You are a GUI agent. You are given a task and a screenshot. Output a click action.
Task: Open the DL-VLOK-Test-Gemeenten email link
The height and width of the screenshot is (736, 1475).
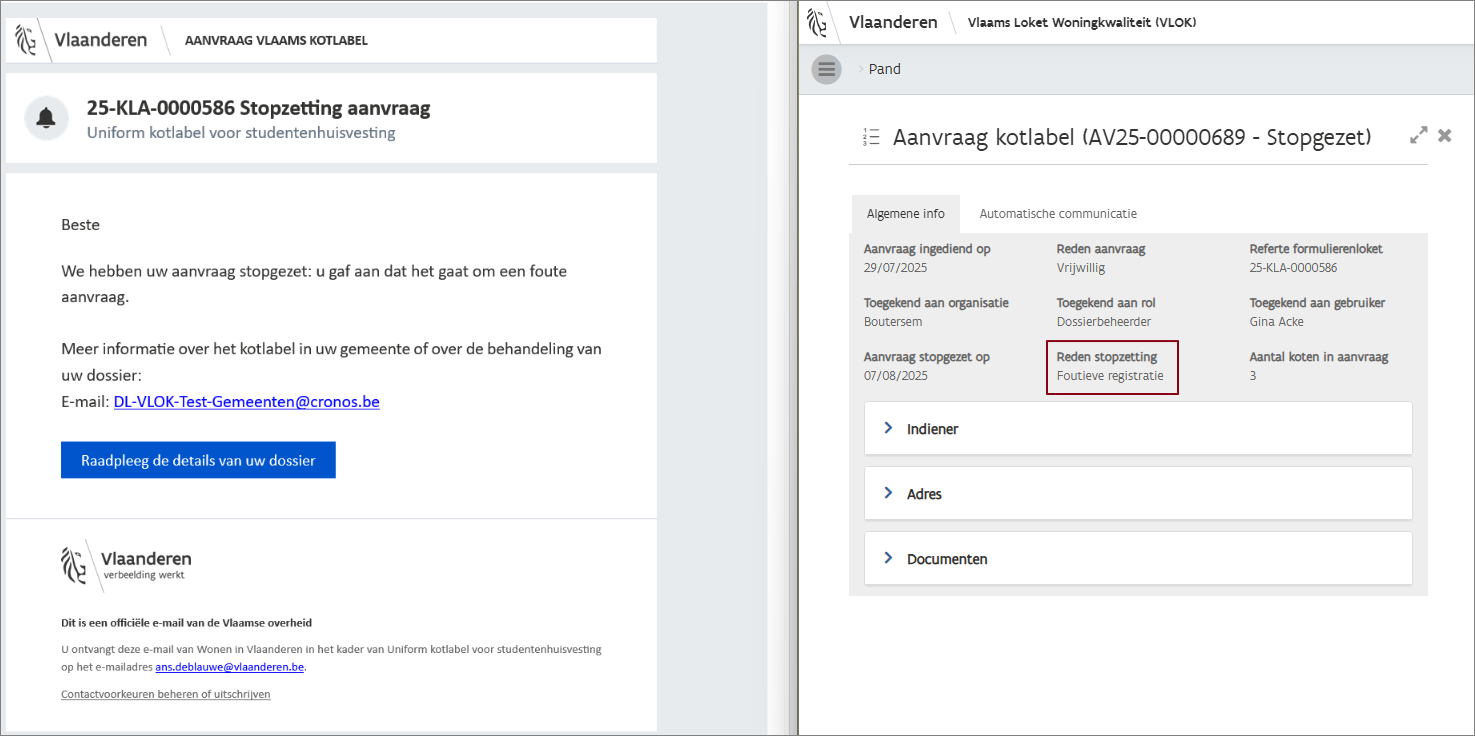(246, 402)
